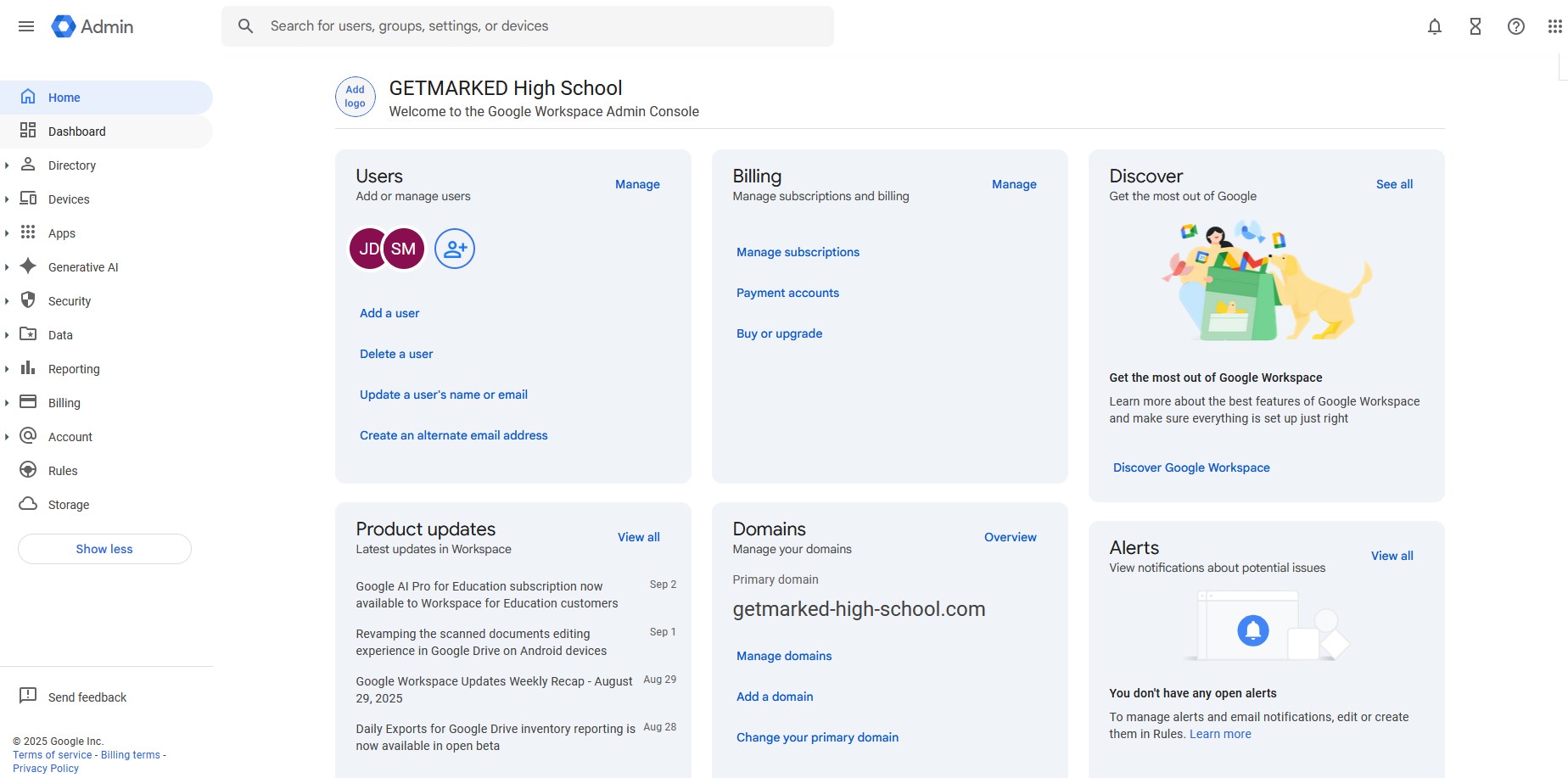Click the Security shield icon

[x=28, y=300]
